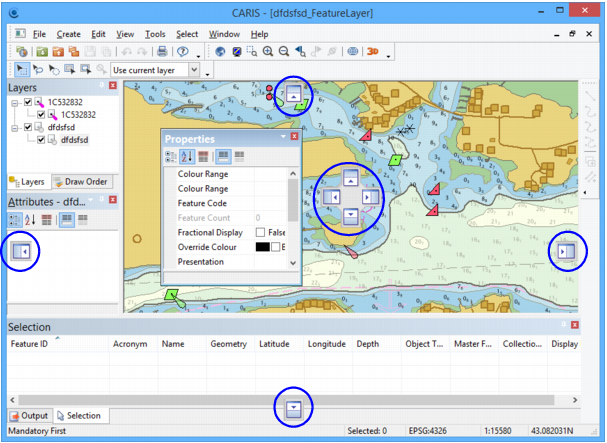This screenshot has height=443, width=607.
Task: Collapse the 1C532832 layer tree node
Action: (x=14, y=102)
